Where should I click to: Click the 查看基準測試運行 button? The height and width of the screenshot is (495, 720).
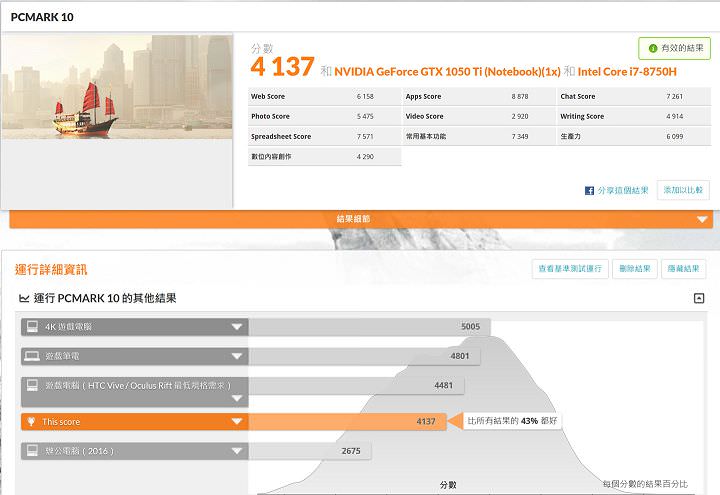[x=570, y=269]
